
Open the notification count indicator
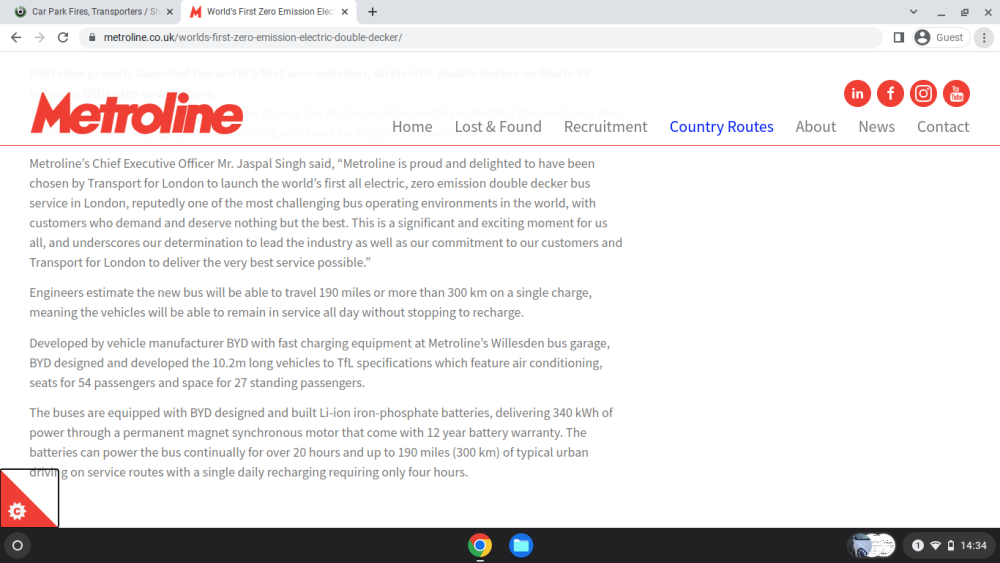tap(917, 545)
